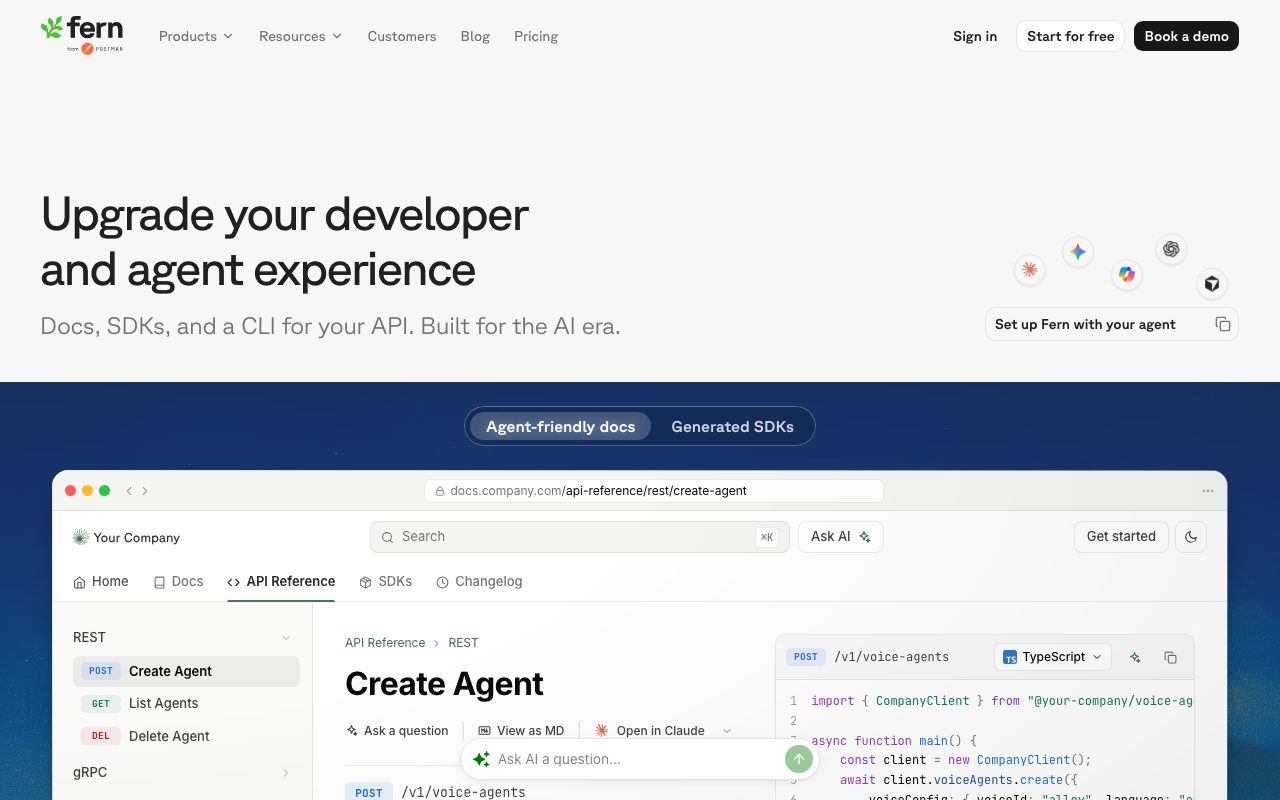Click the View as MD button
This screenshot has height=800, width=1280.
click(x=521, y=731)
